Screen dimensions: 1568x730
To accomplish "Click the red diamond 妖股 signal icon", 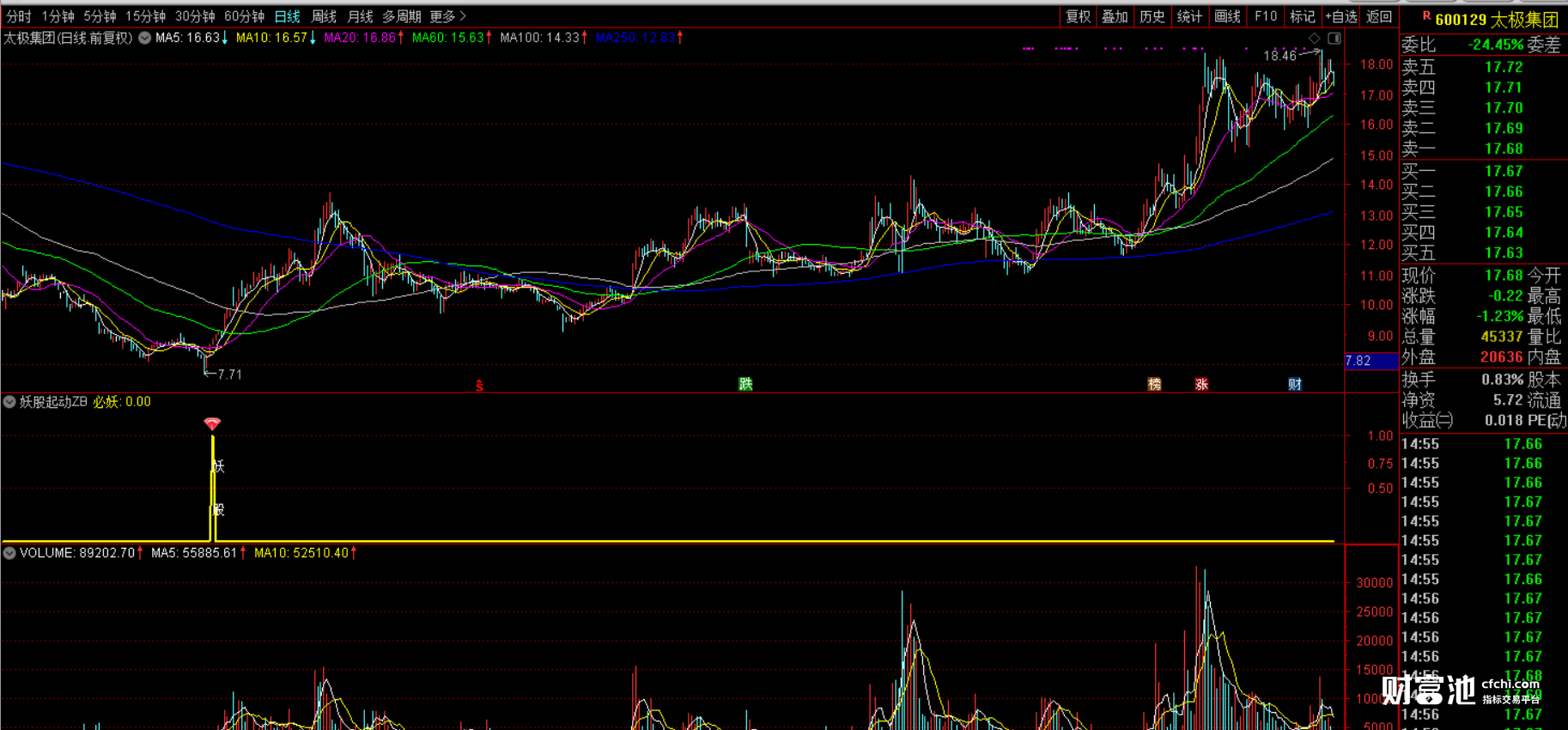I will coord(212,423).
